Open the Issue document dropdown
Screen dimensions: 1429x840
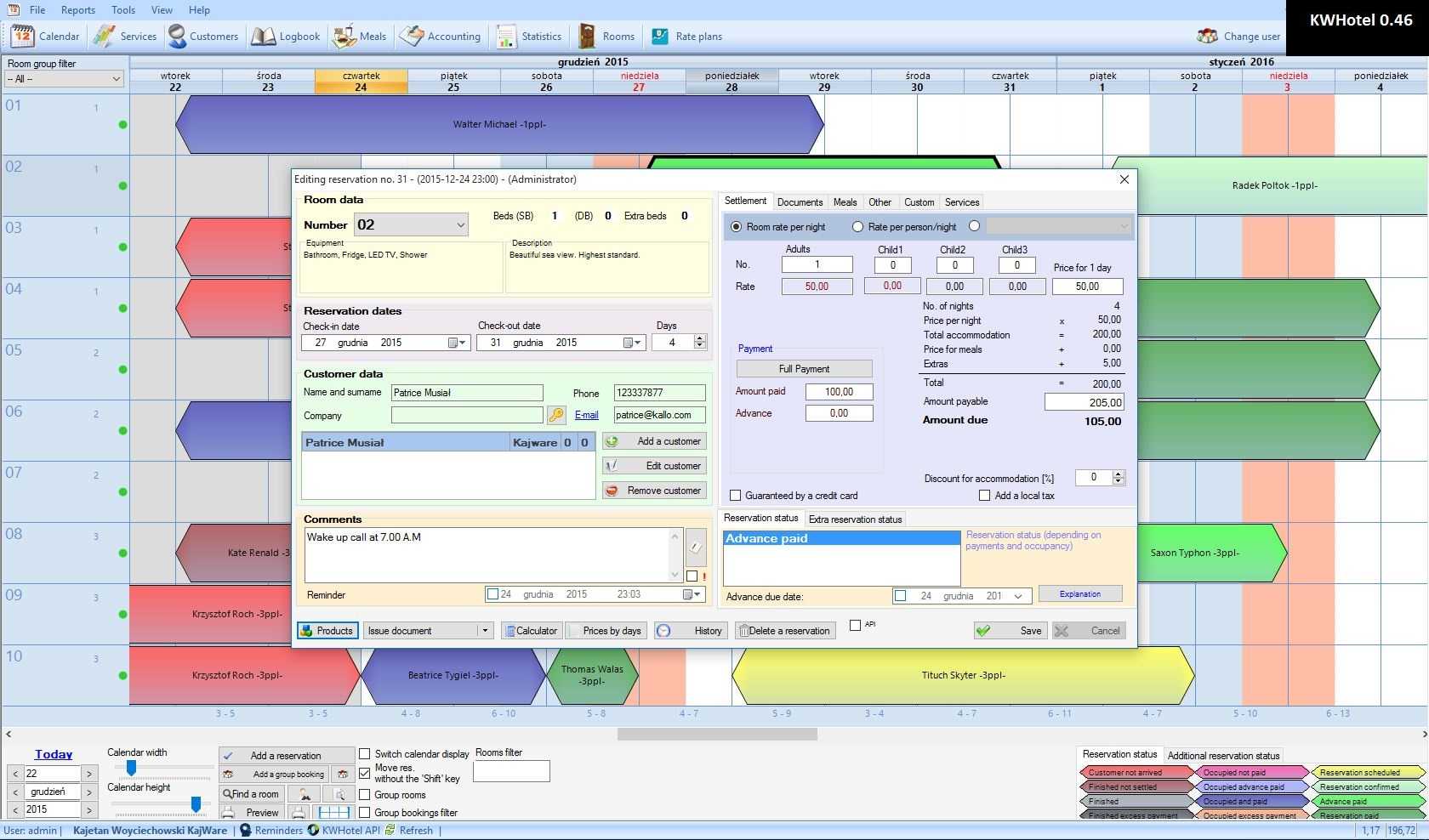coord(485,631)
